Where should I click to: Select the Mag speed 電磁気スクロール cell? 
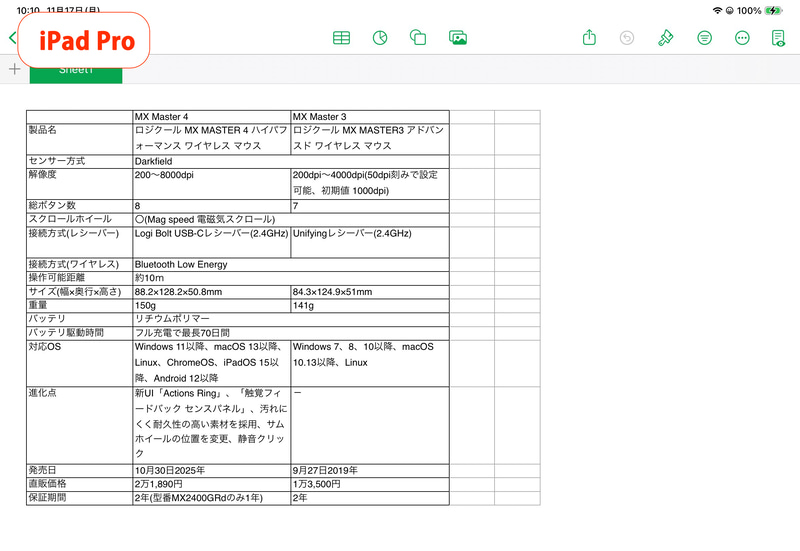[291, 220]
